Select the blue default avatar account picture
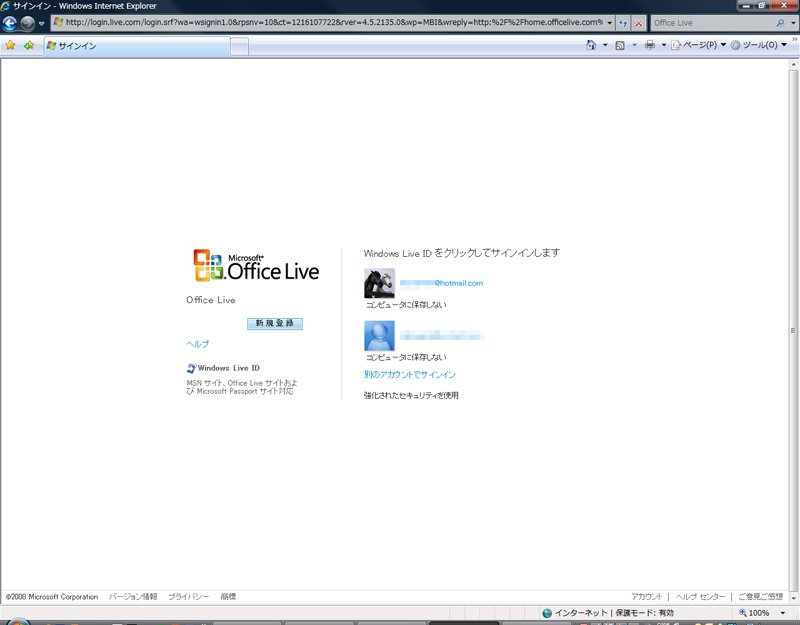This screenshot has height=625, width=800. coord(379,336)
